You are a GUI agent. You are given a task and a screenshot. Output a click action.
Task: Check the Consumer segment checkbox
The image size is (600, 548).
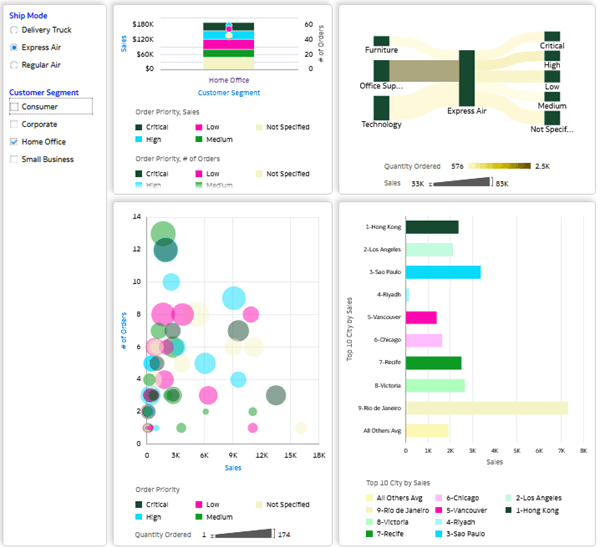coord(14,107)
